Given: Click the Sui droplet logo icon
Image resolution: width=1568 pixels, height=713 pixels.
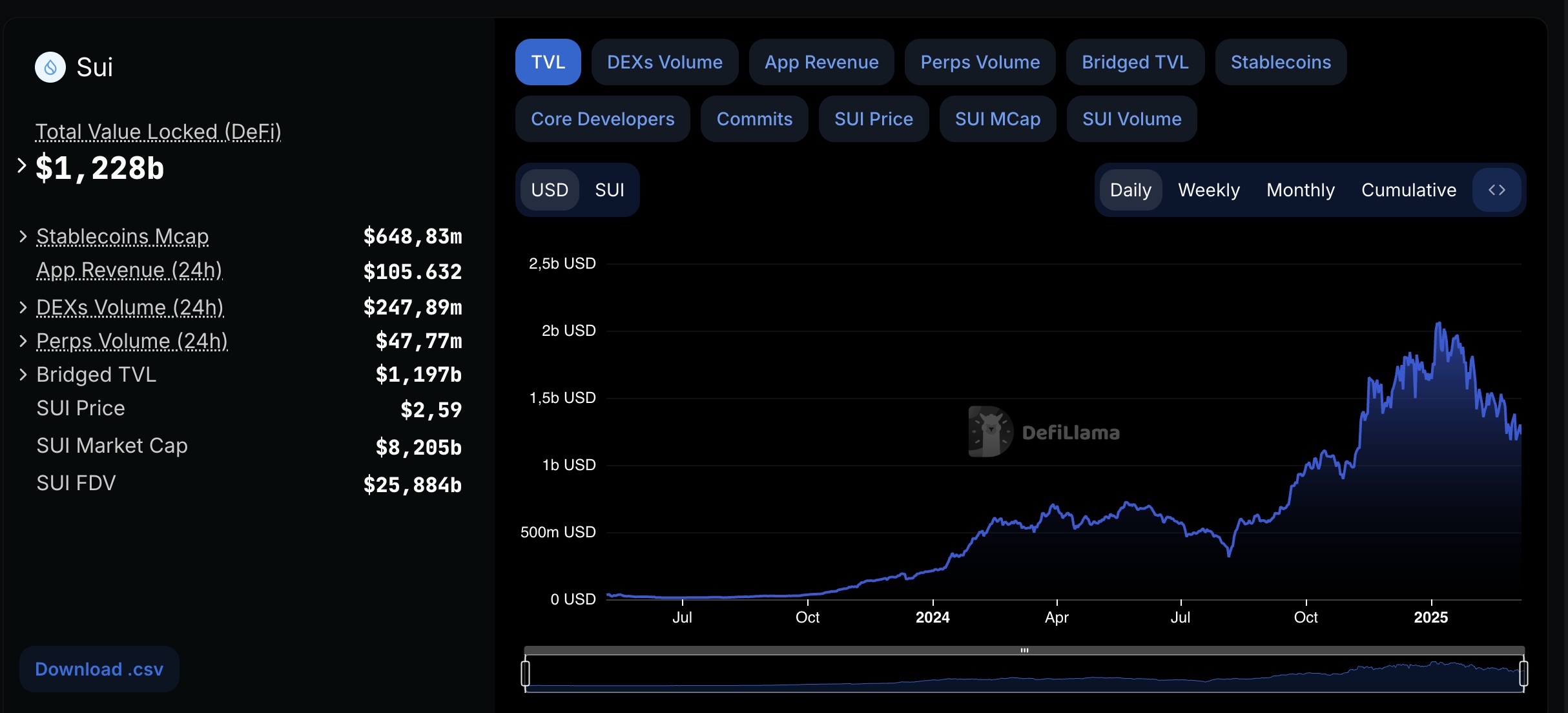Looking at the screenshot, I should coord(50,67).
